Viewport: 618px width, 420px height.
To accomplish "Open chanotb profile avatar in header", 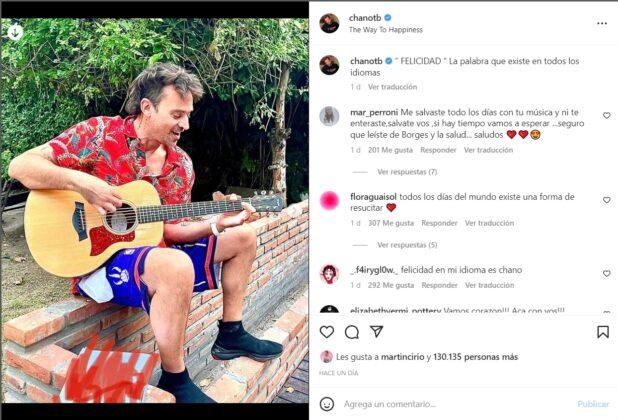I will coord(329,23).
